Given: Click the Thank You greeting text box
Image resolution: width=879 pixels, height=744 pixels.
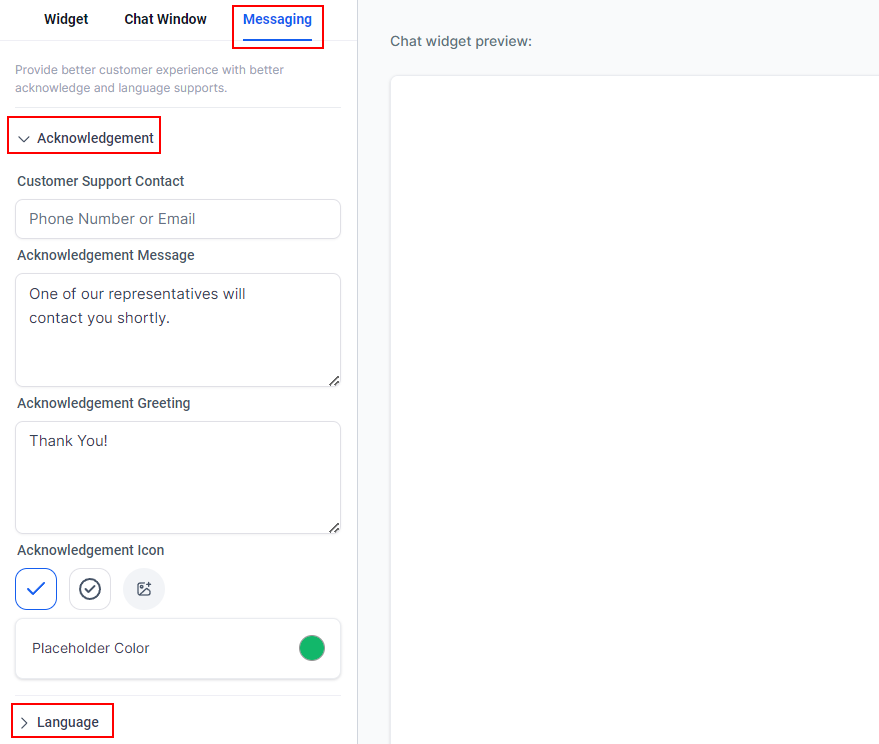Looking at the screenshot, I should click(178, 477).
